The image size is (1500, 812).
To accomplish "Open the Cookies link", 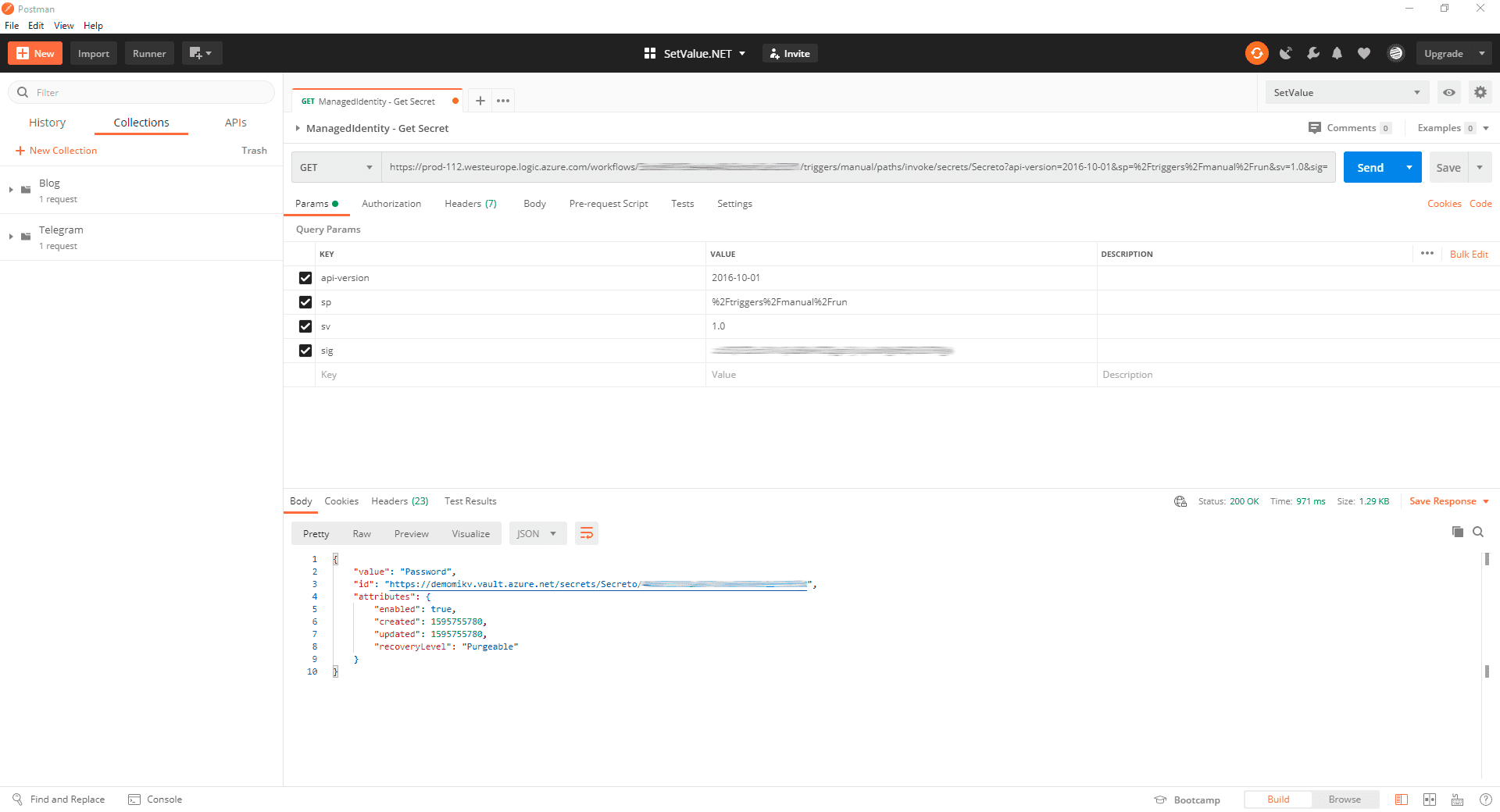I will pyautogui.click(x=1444, y=204).
